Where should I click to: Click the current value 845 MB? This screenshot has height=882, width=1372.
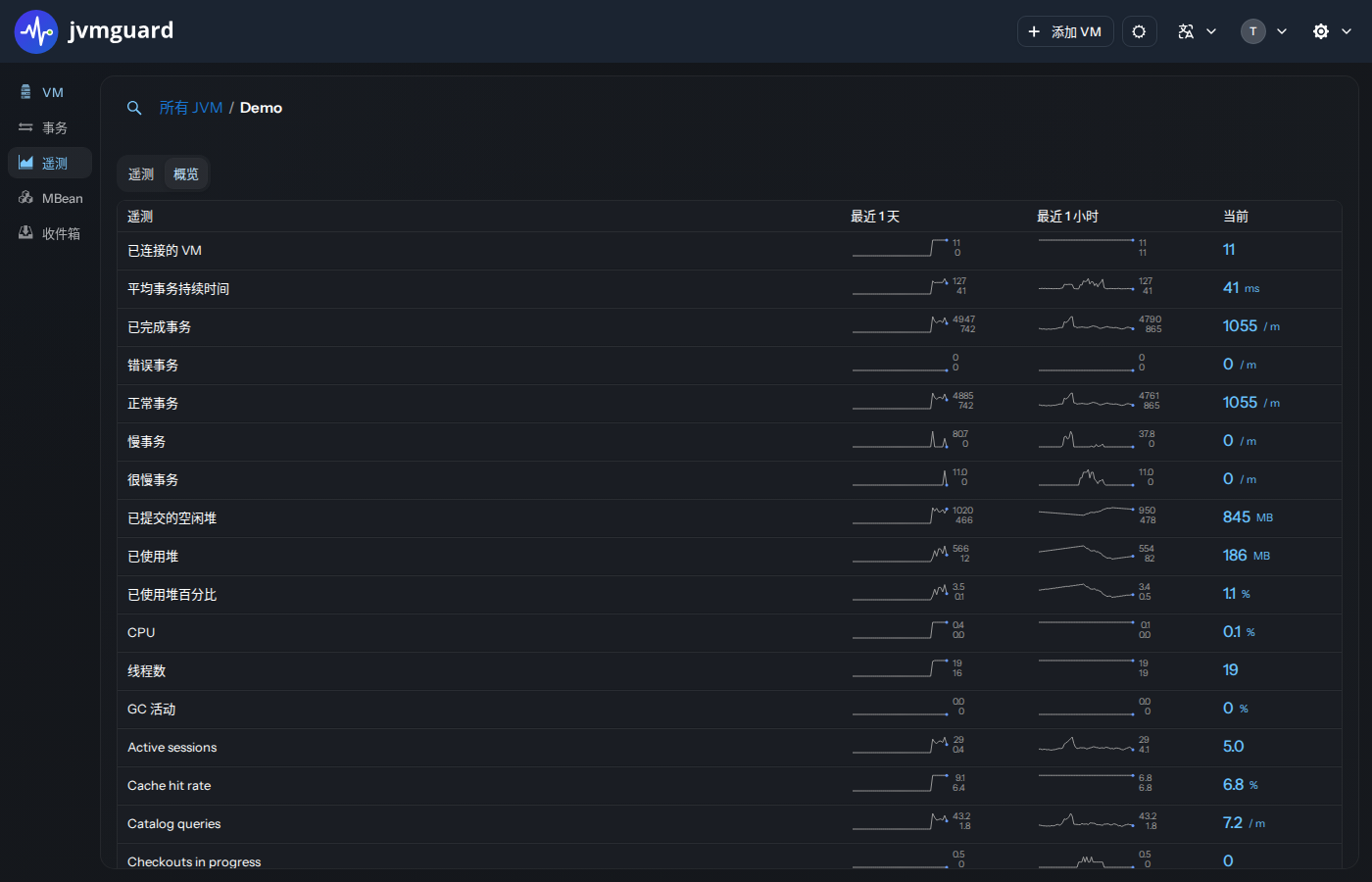[x=1248, y=517]
